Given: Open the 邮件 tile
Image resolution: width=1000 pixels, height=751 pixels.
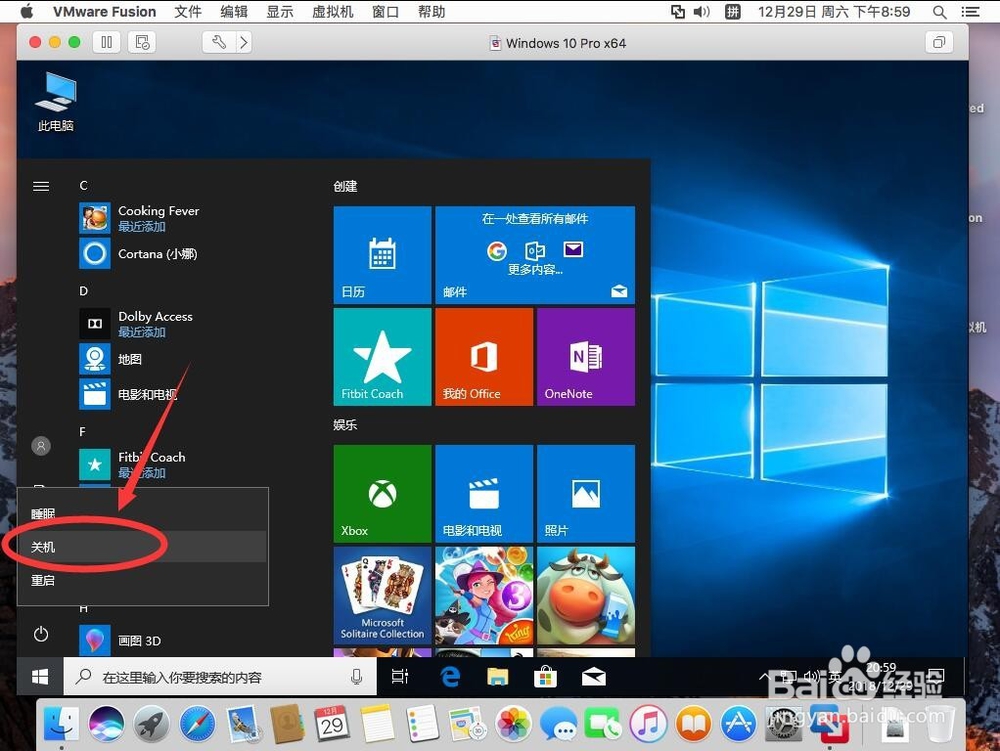Looking at the screenshot, I should [535, 254].
